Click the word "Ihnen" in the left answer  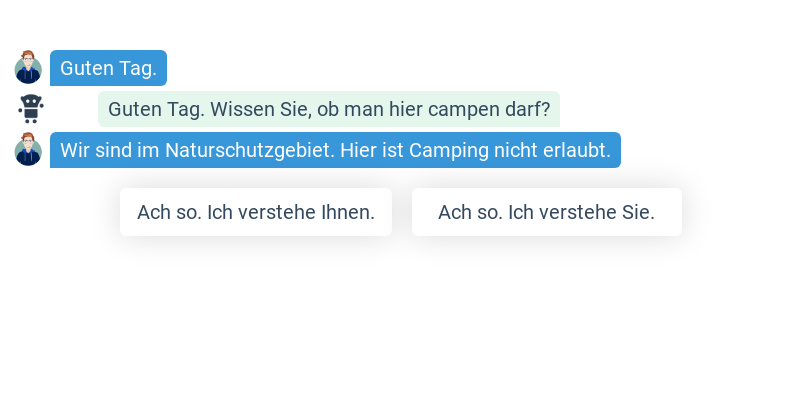click(x=349, y=212)
